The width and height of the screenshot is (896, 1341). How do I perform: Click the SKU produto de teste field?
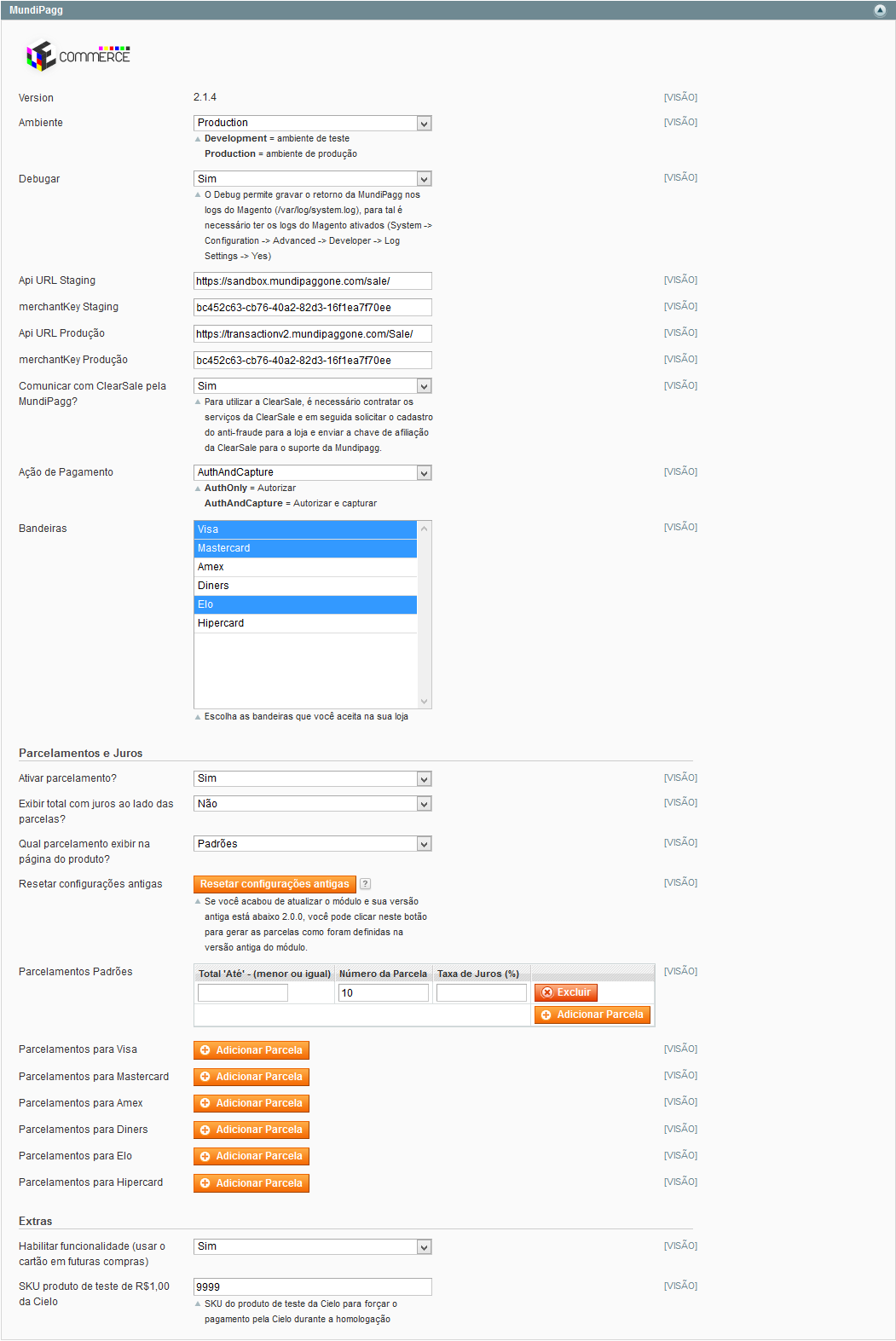click(312, 1287)
